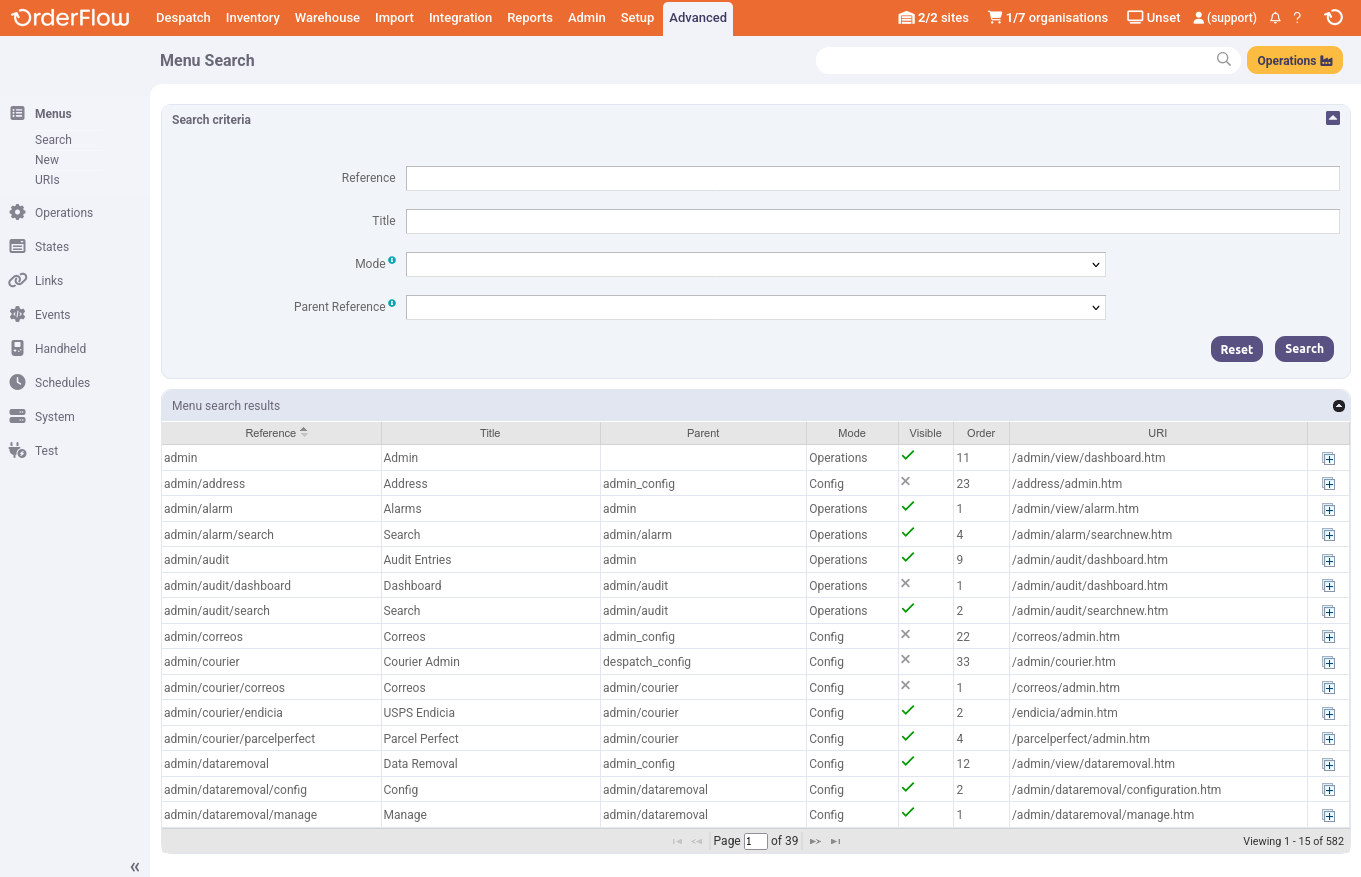1361x877 pixels.
Task: Collapse the Search criteria panel
Action: (1332, 118)
